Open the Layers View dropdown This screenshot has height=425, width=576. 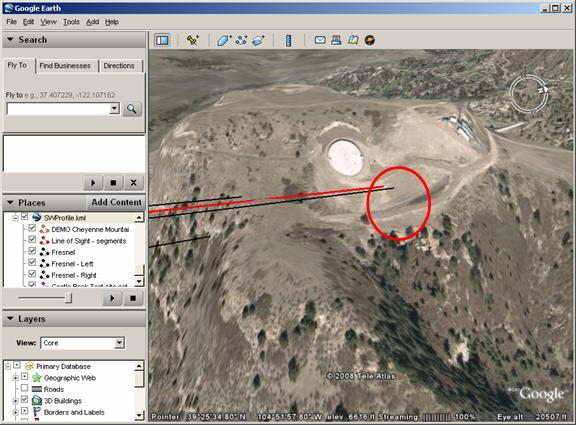click(119, 343)
